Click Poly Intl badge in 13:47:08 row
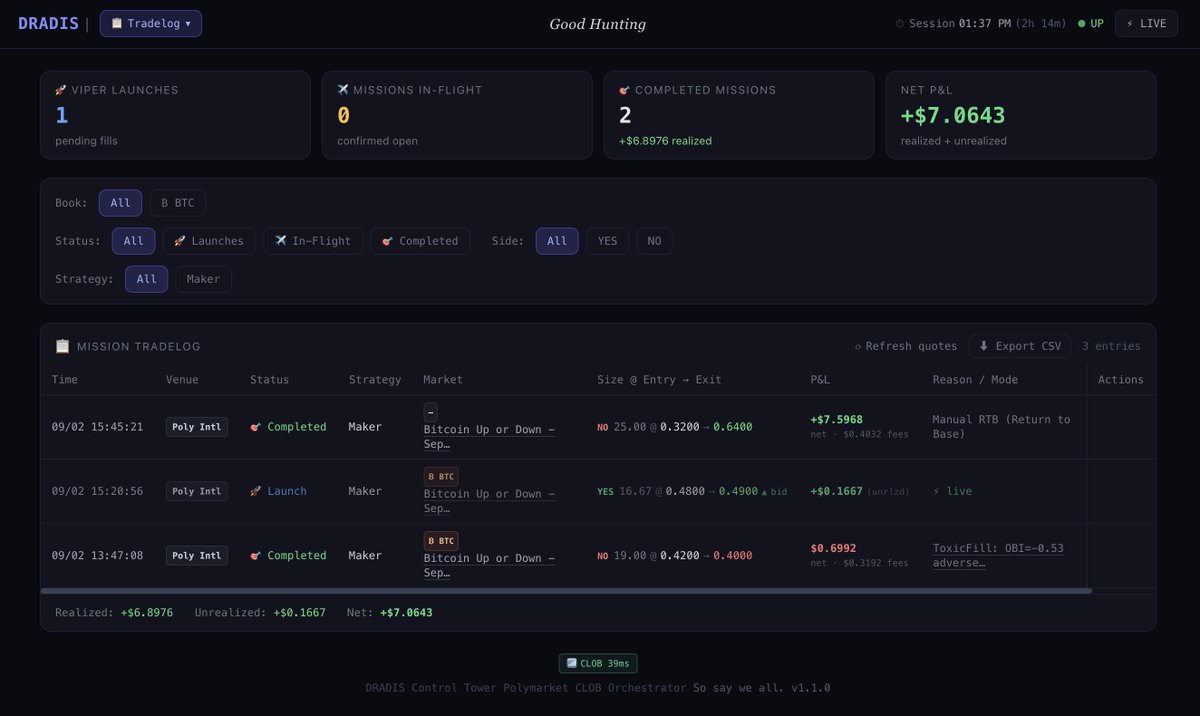 point(197,555)
